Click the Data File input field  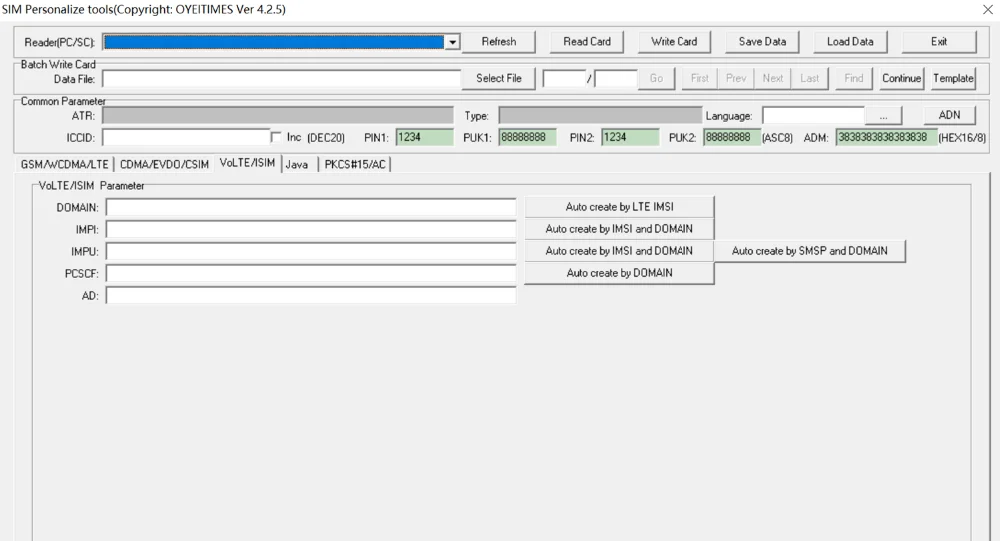[281, 79]
